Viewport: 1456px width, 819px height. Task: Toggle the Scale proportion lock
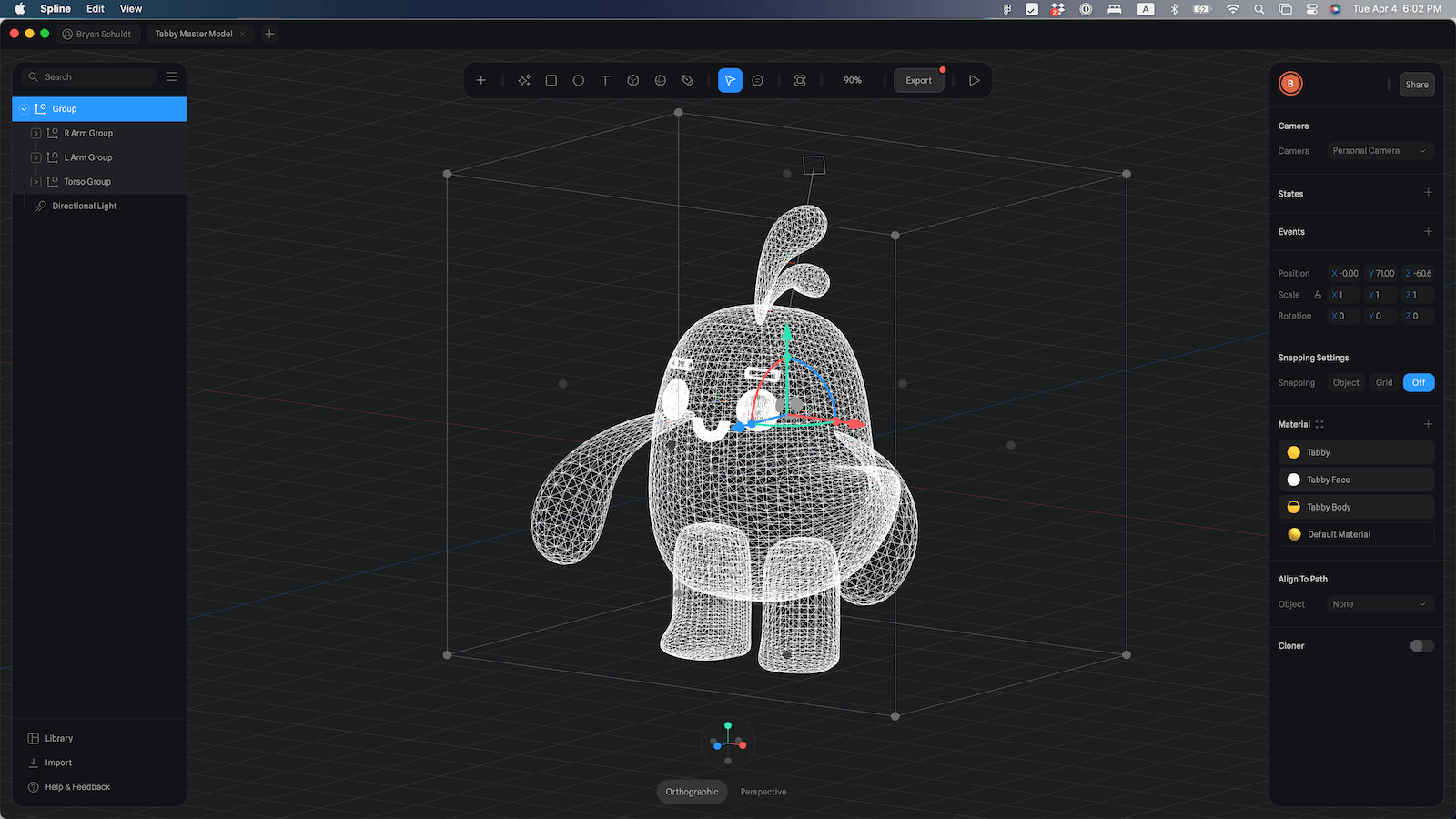[x=1318, y=295]
